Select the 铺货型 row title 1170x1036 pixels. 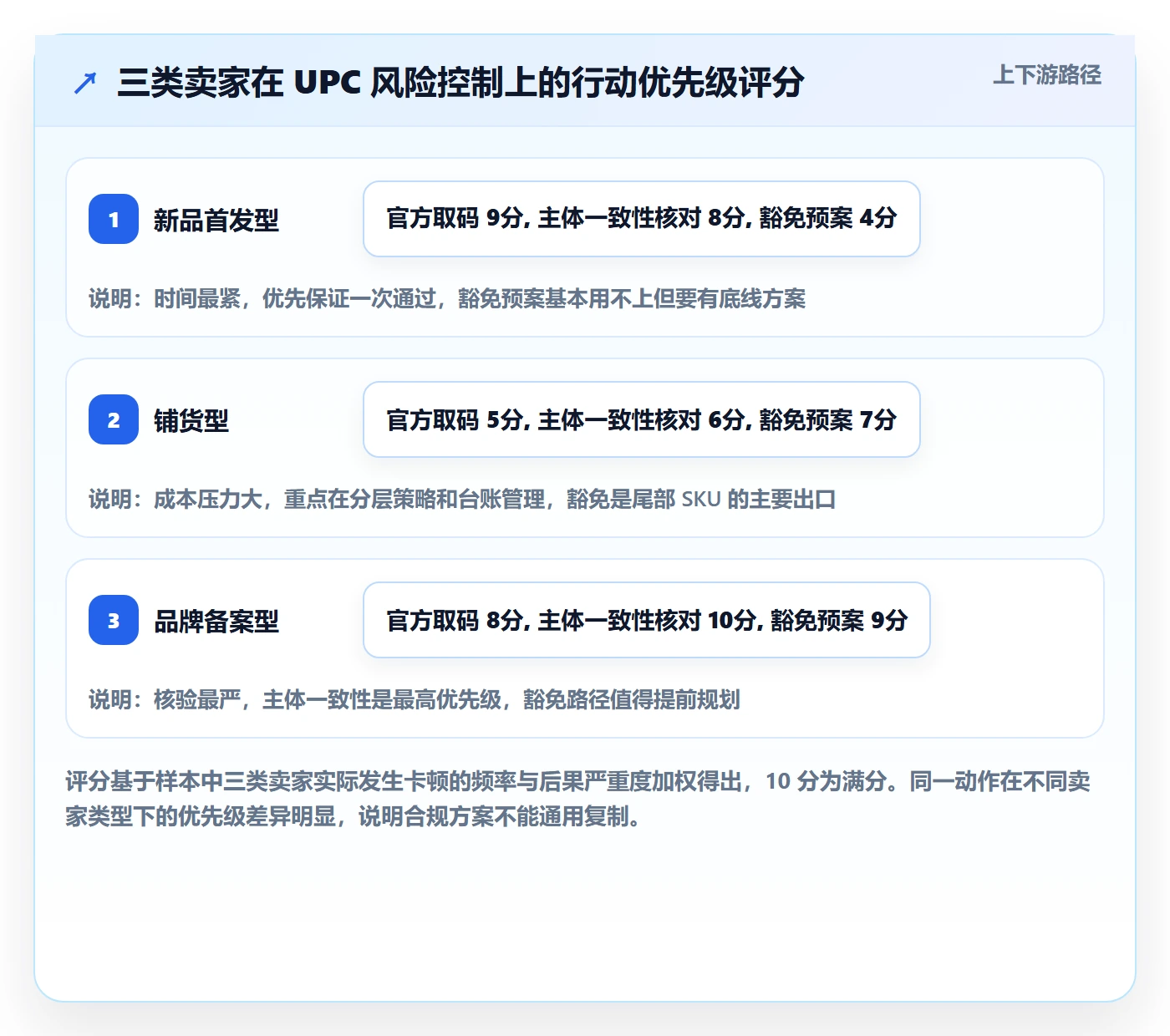pos(191,421)
